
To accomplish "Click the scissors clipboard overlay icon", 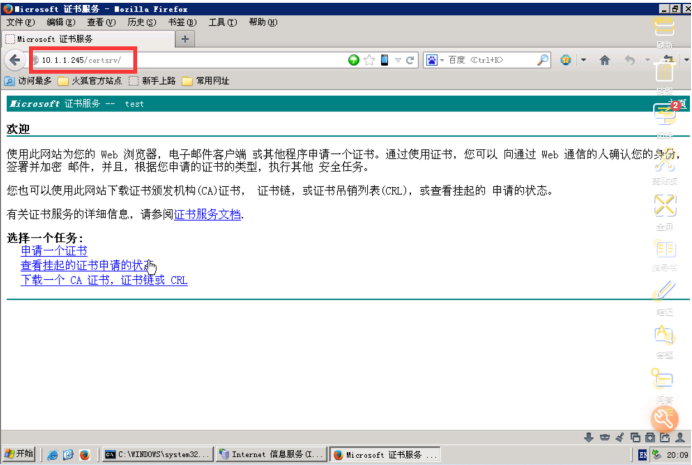I will [x=665, y=161].
